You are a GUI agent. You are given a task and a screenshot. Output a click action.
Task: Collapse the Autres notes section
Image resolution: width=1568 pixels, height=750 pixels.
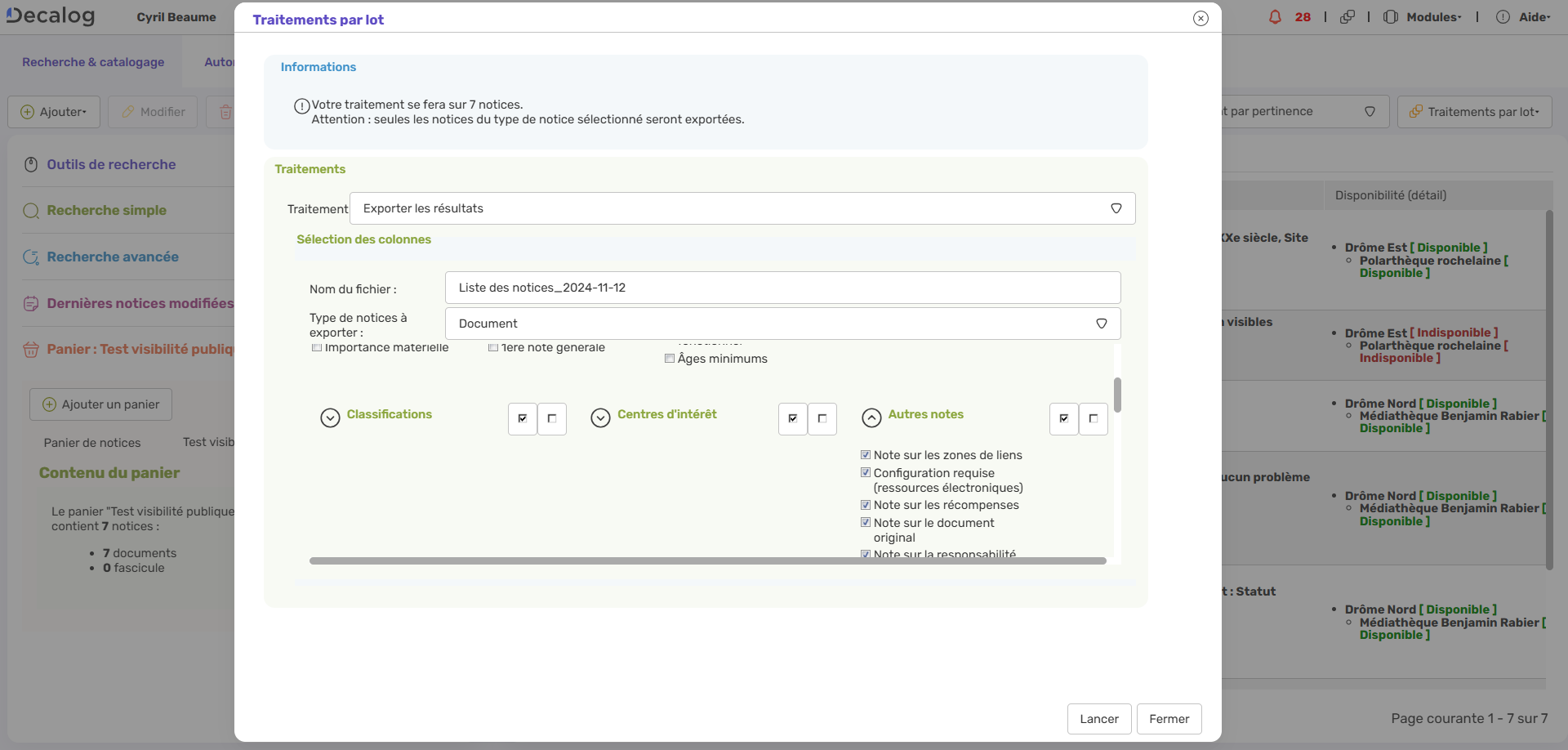871,417
